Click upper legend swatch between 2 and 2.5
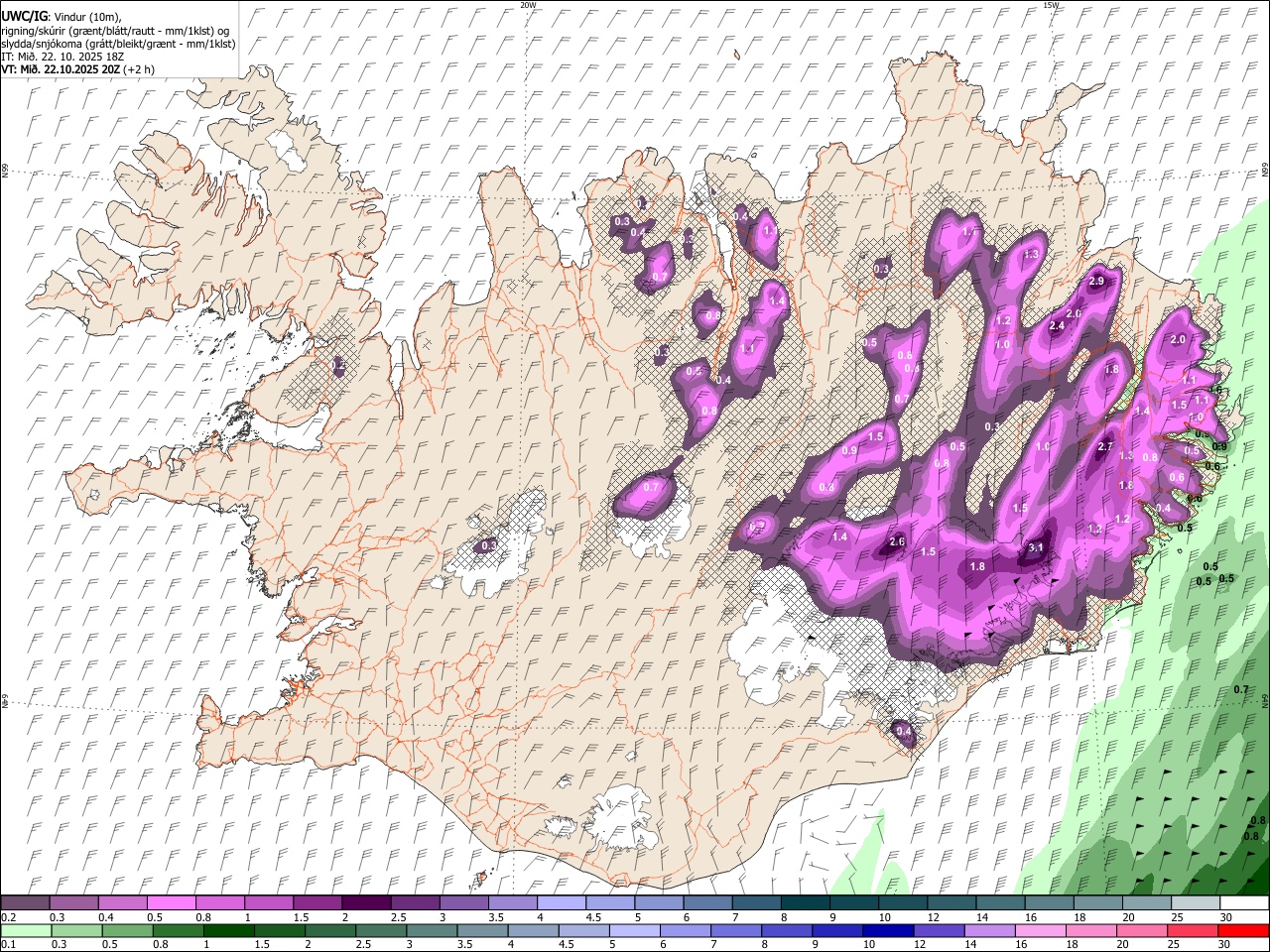This screenshot has height=952, width=1270. [x=366, y=903]
